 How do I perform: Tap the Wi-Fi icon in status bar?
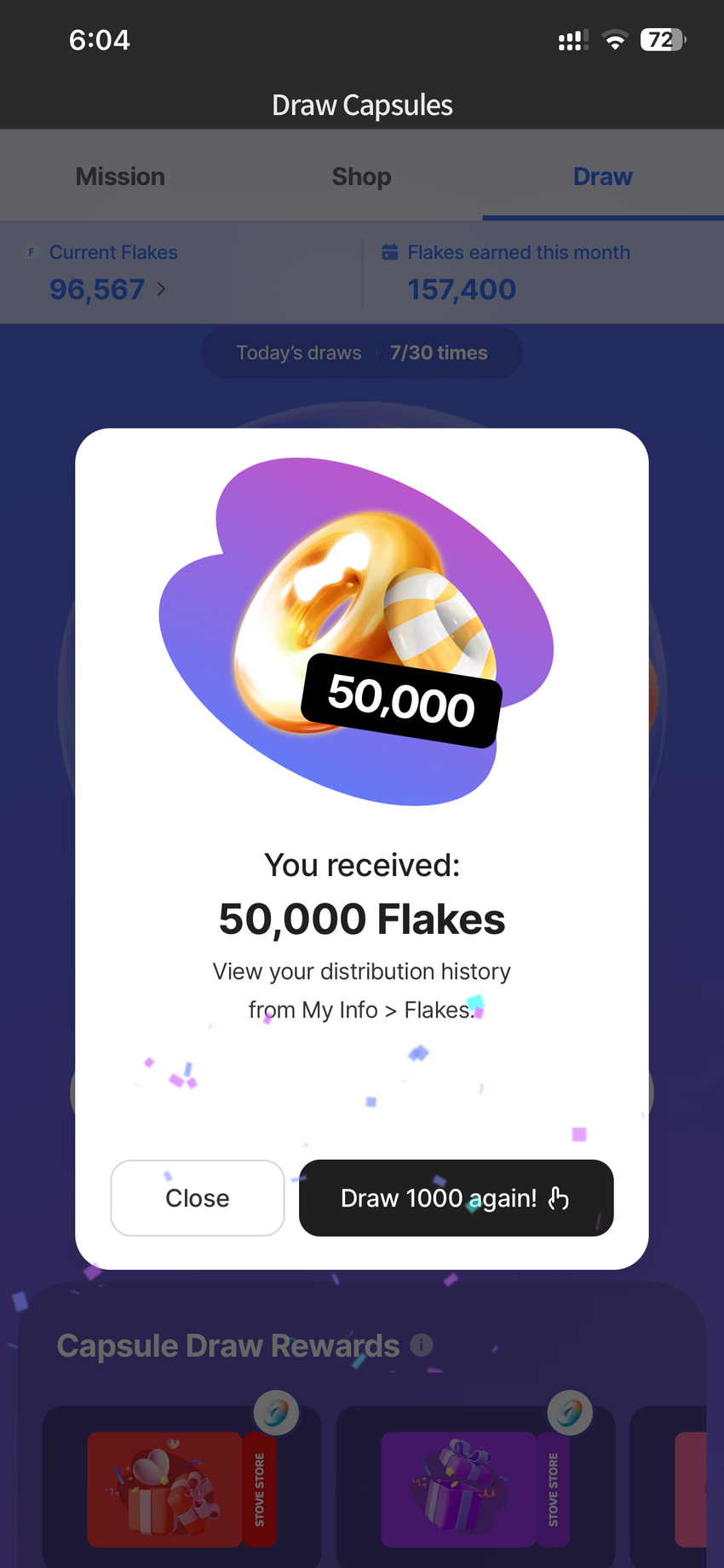[615, 40]
